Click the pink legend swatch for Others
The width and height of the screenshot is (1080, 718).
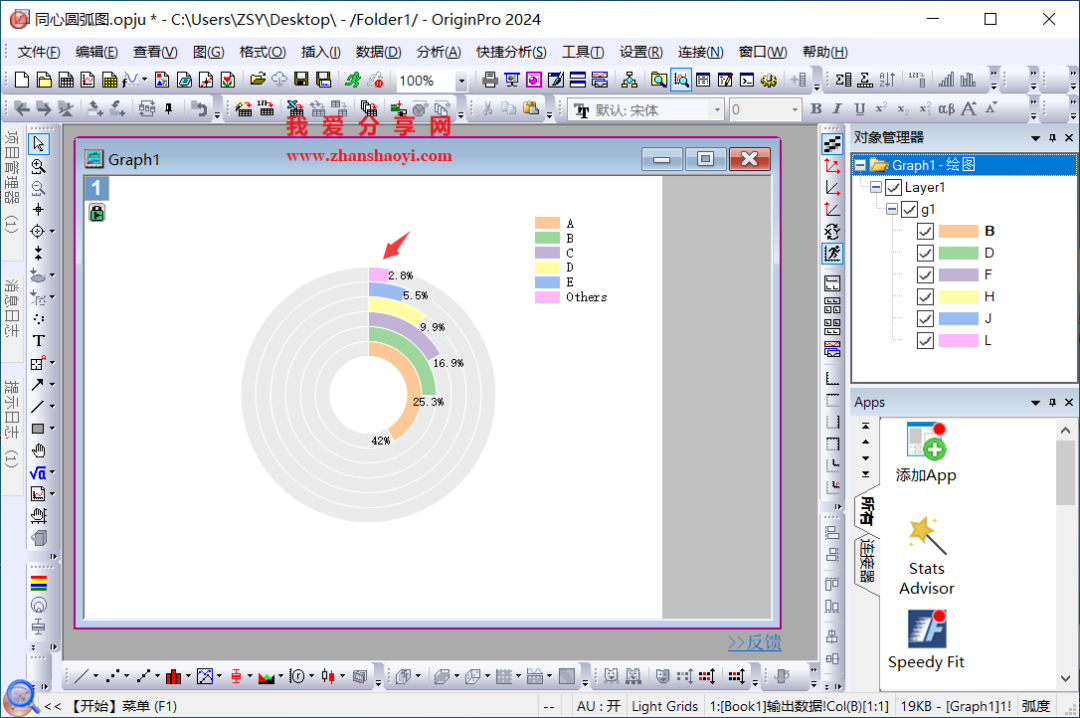pos(547,297)
